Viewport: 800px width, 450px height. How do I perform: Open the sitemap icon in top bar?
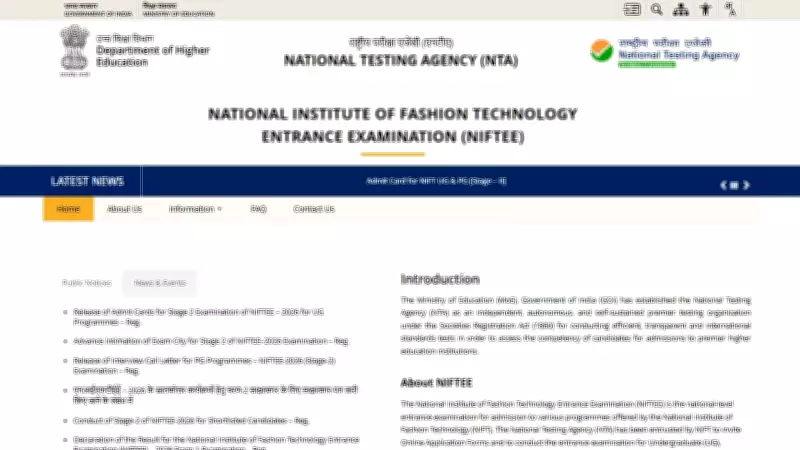pos(681,9)
